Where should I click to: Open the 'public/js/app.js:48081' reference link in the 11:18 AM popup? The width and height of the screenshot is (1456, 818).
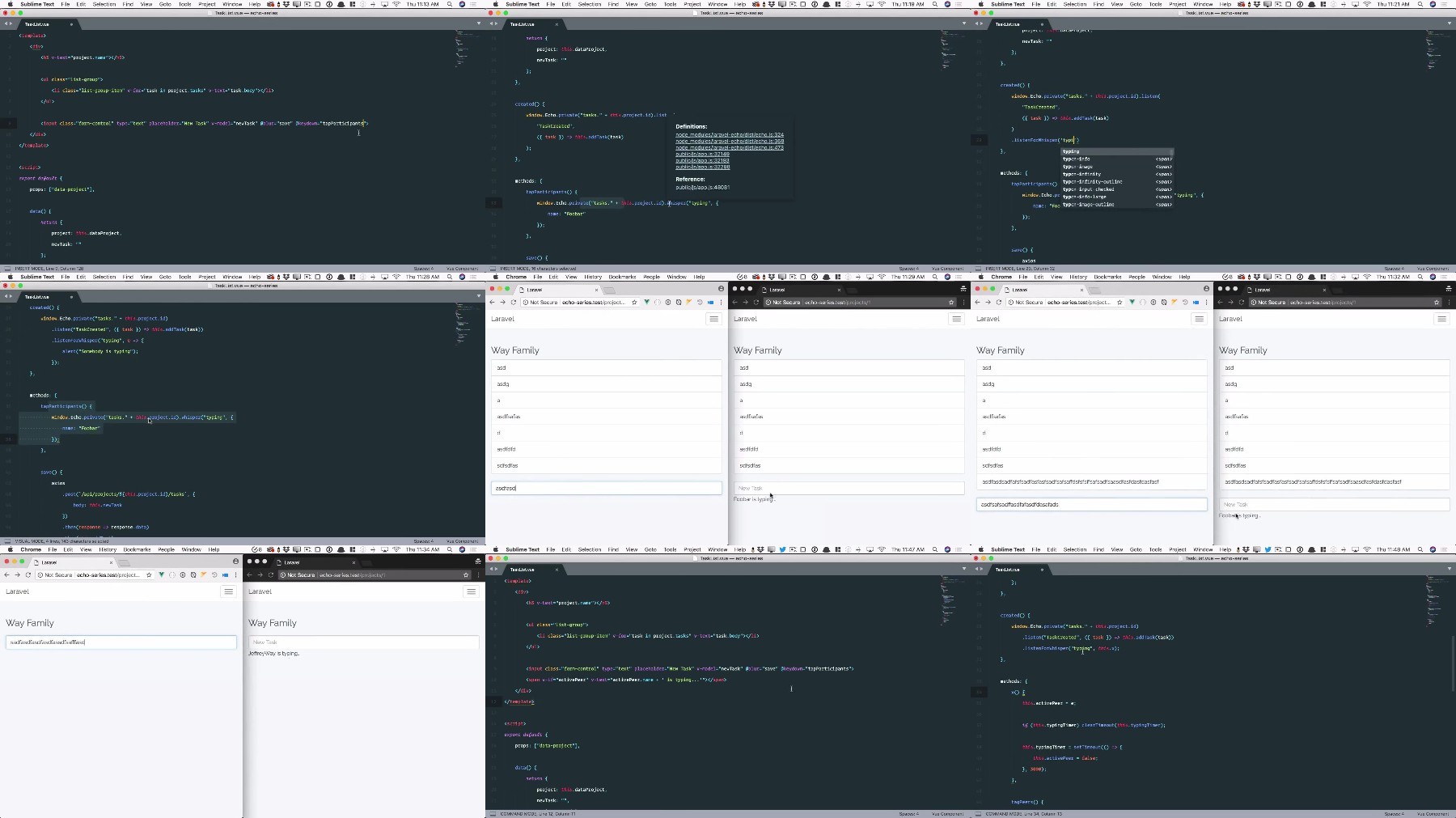[702, 187]
